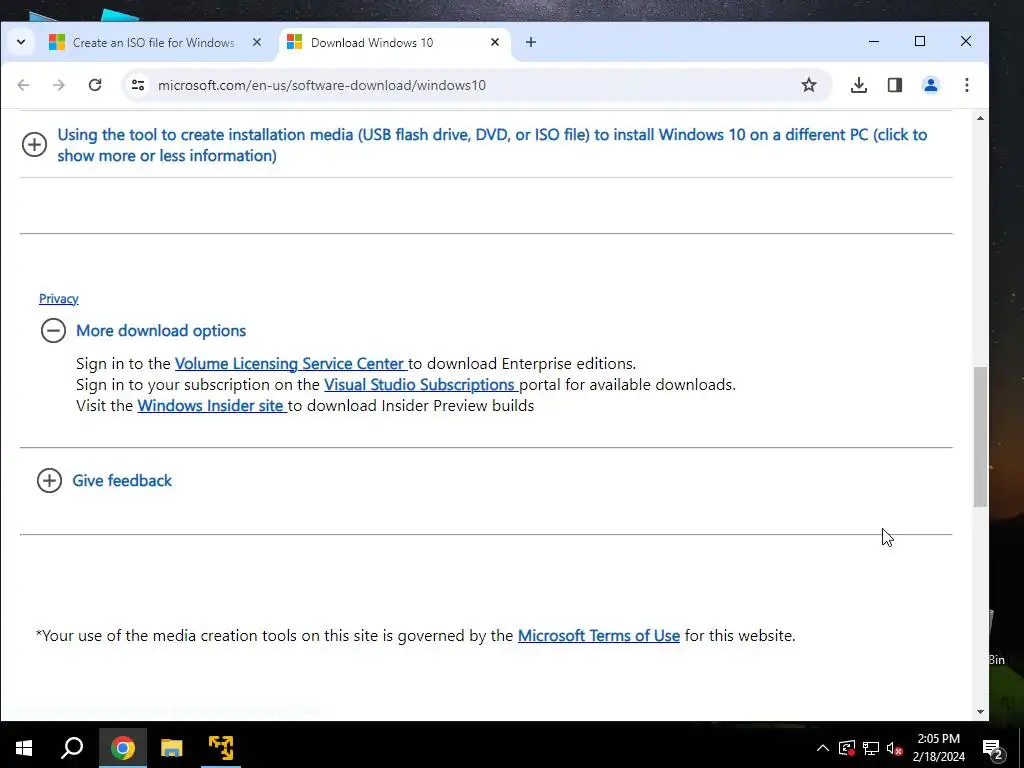
Task: Open File Explorer from taskbar
Action: [172, 748]
